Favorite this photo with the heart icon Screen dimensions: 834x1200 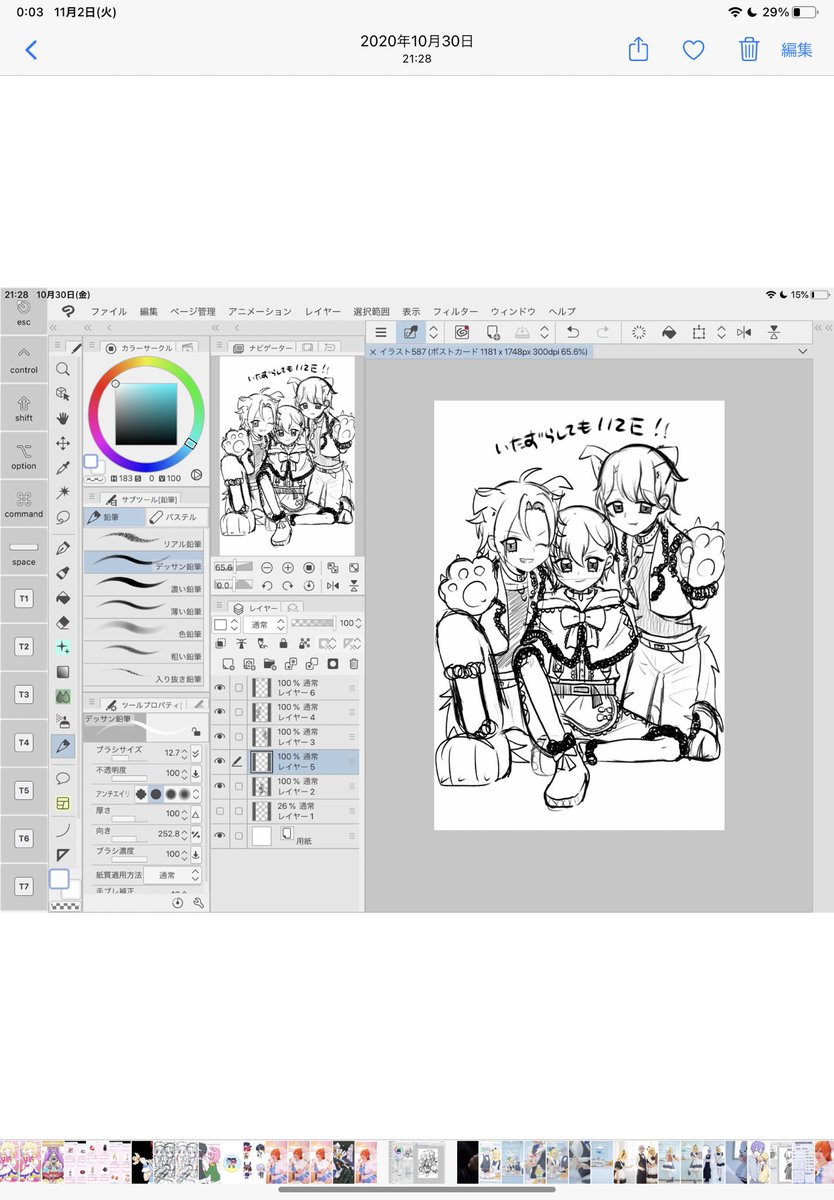tap(693, 50)
